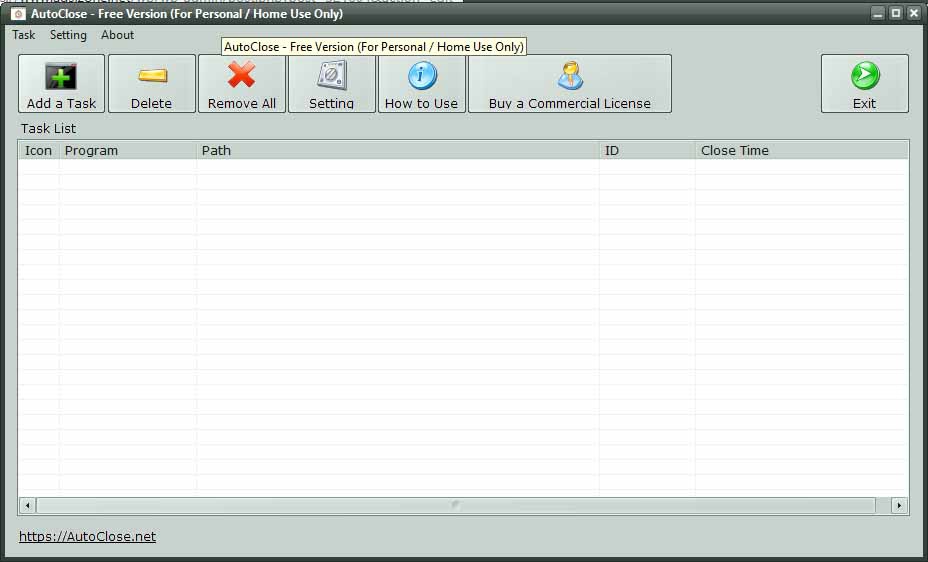Click the Icon column header
This screenshot has width=928, height=562.
(38, 151)
